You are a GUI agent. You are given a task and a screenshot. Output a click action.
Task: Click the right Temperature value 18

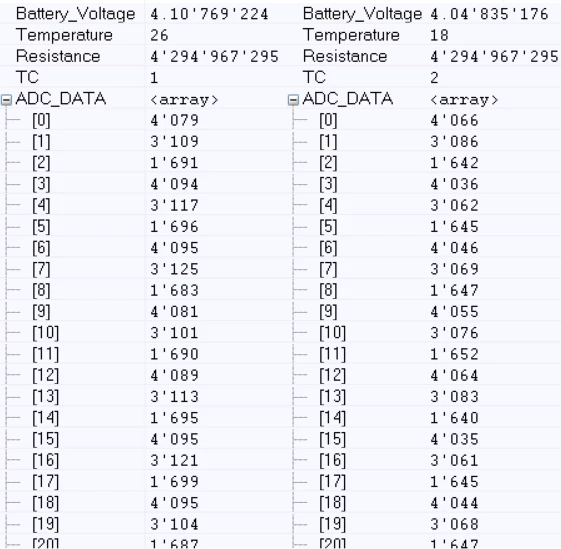pos(439,35)
